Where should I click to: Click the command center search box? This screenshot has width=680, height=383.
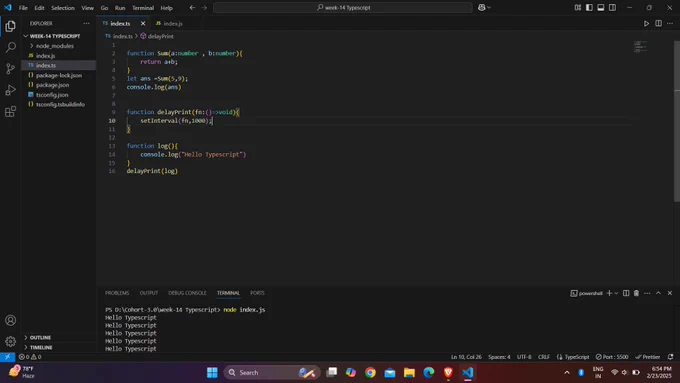click(x=343, y=7)
